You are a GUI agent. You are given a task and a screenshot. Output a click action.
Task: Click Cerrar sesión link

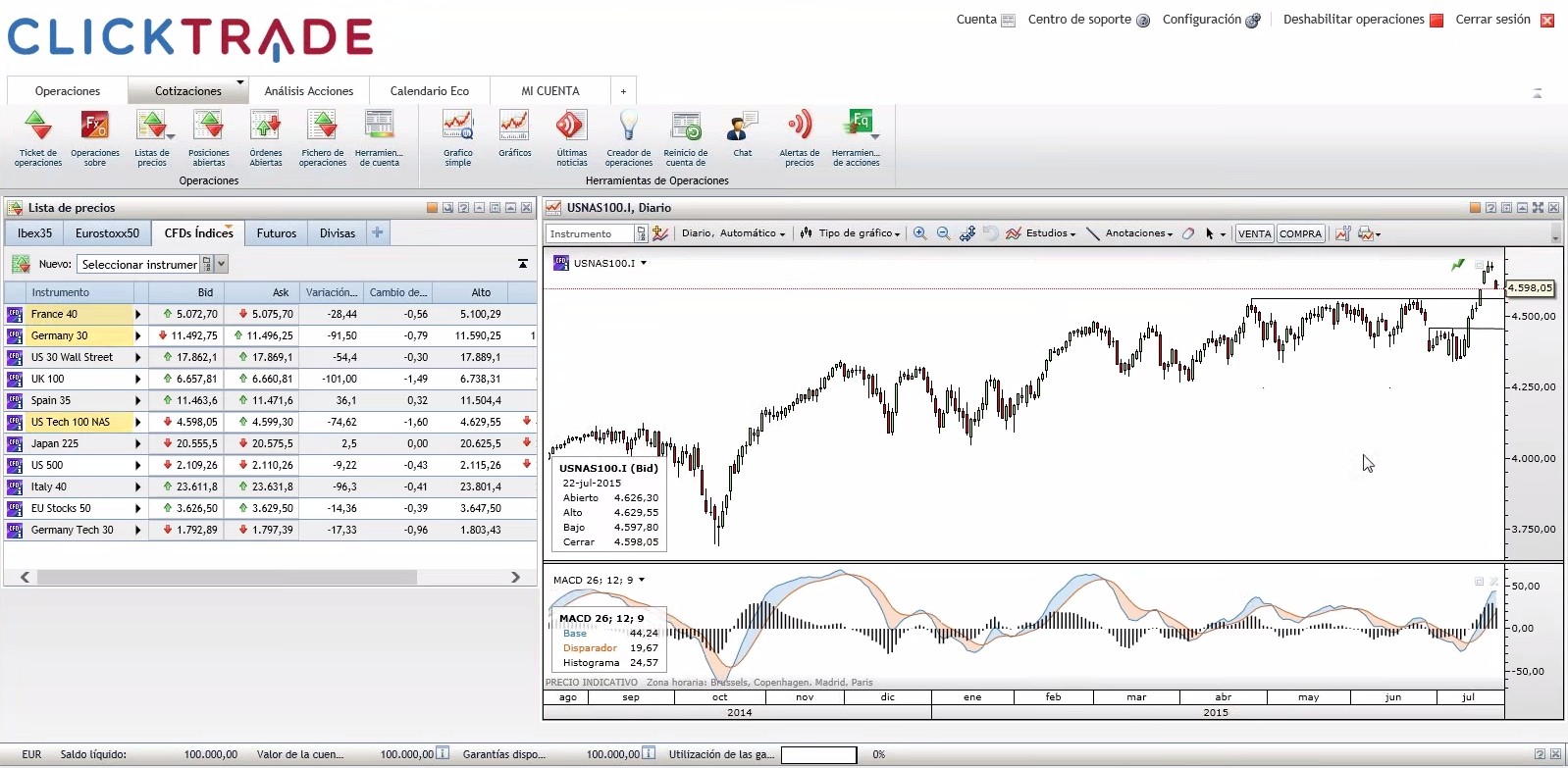click(x=1492, y=20)
